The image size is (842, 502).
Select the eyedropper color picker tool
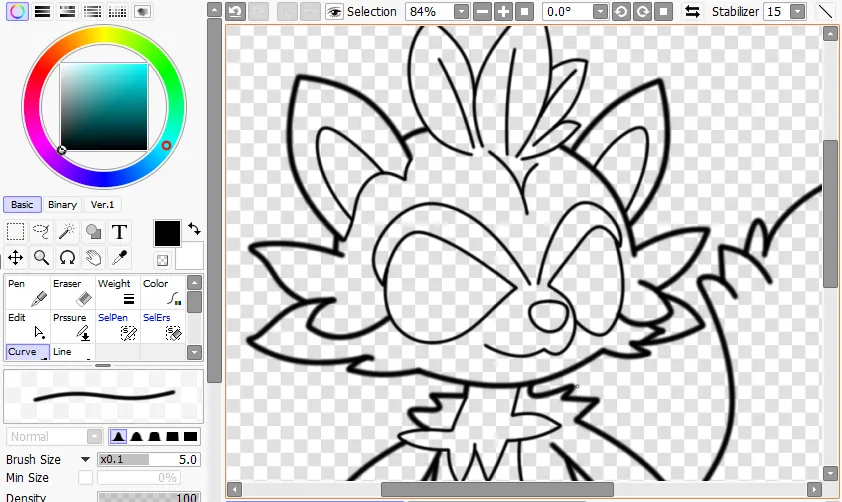[119, 258]
